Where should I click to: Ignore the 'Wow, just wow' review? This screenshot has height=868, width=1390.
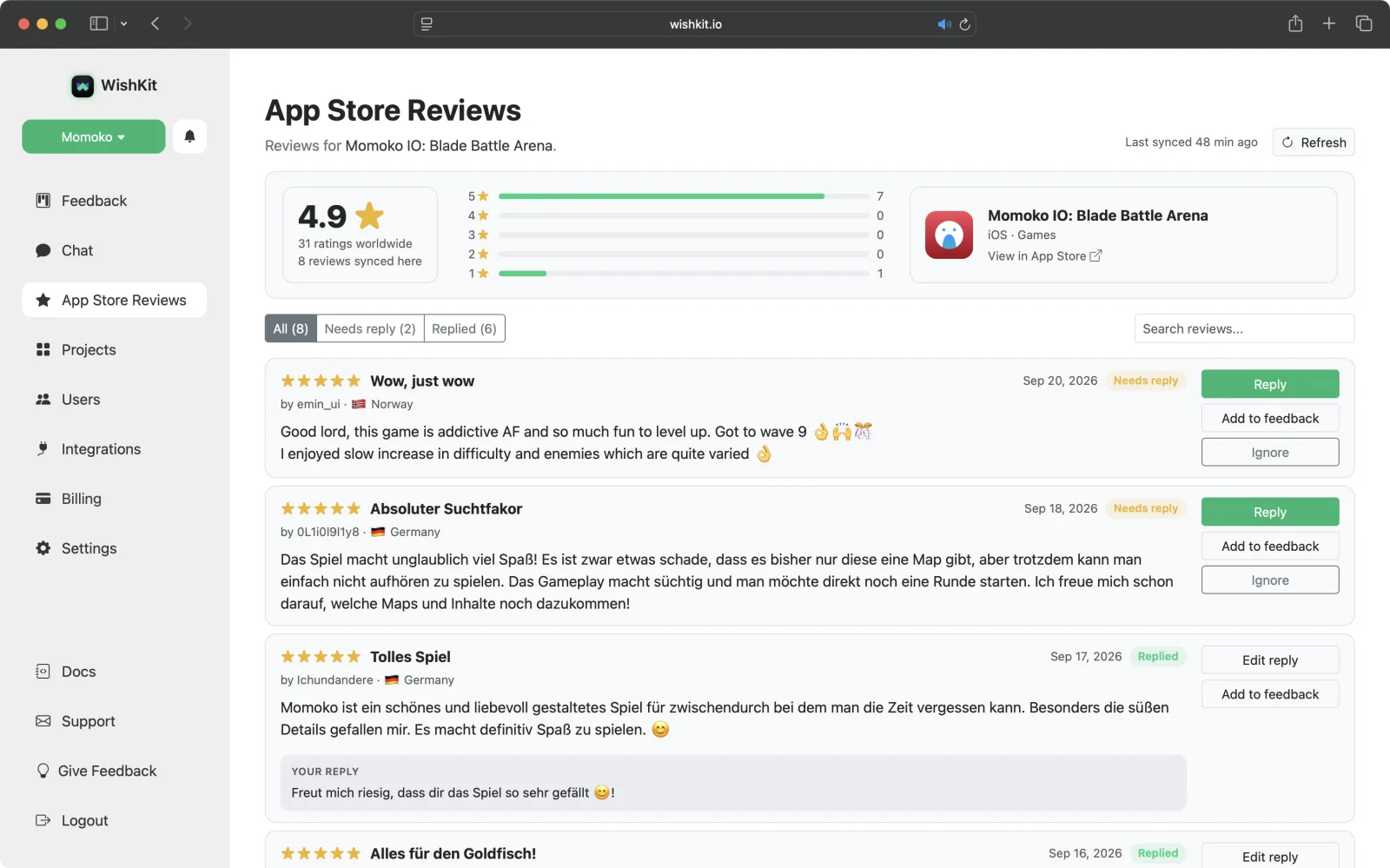pos(1270,452)
